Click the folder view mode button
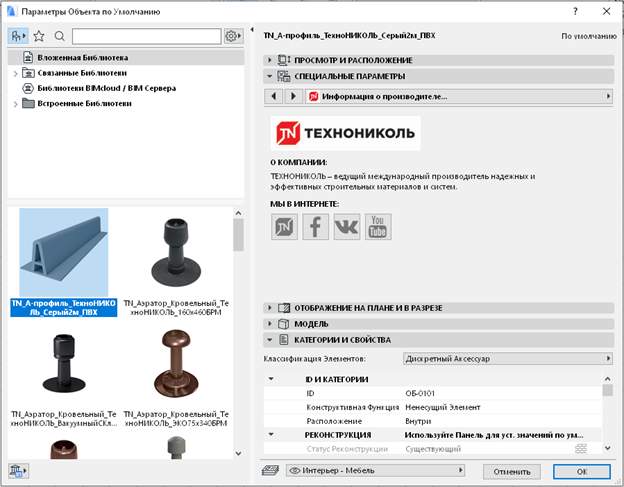The width and height of the screenshot is (624, 487). [x=19, y=36]
